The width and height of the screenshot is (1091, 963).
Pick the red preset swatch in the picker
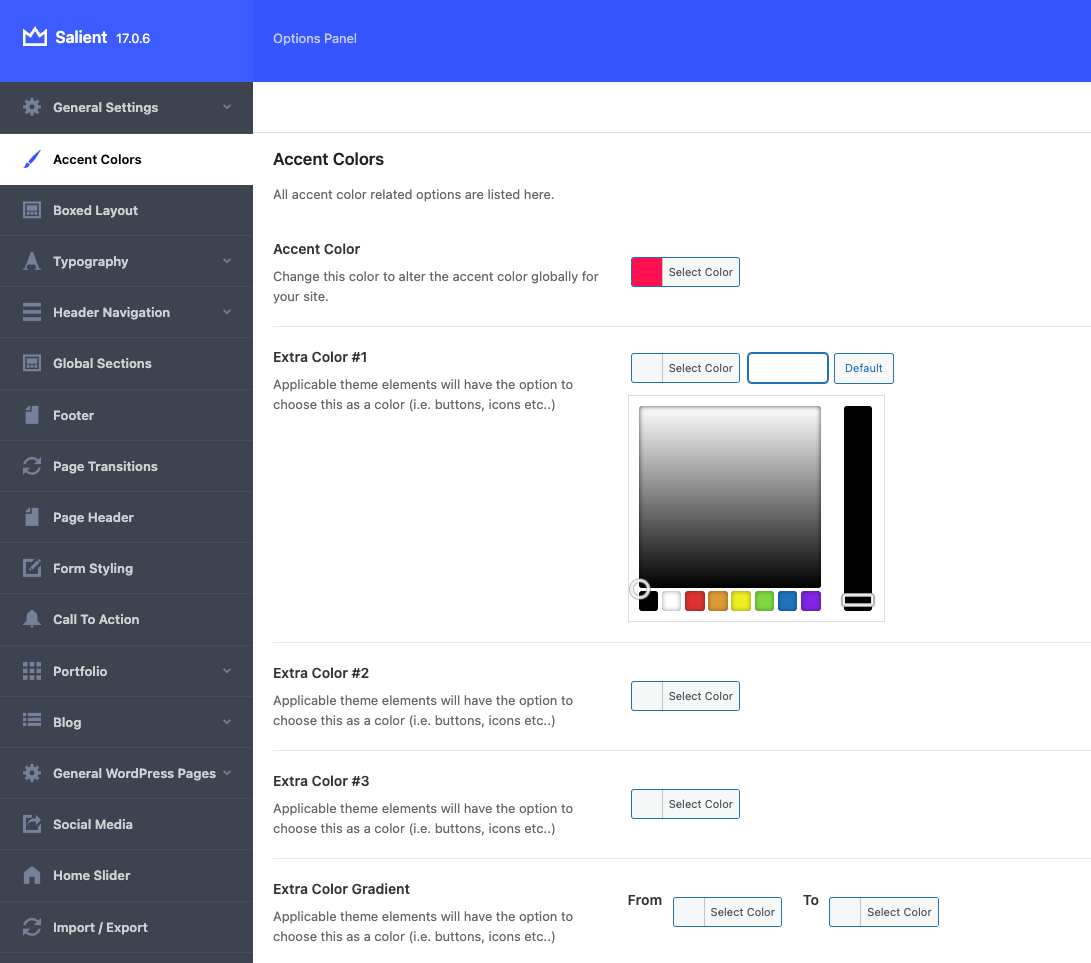[694, 600]
